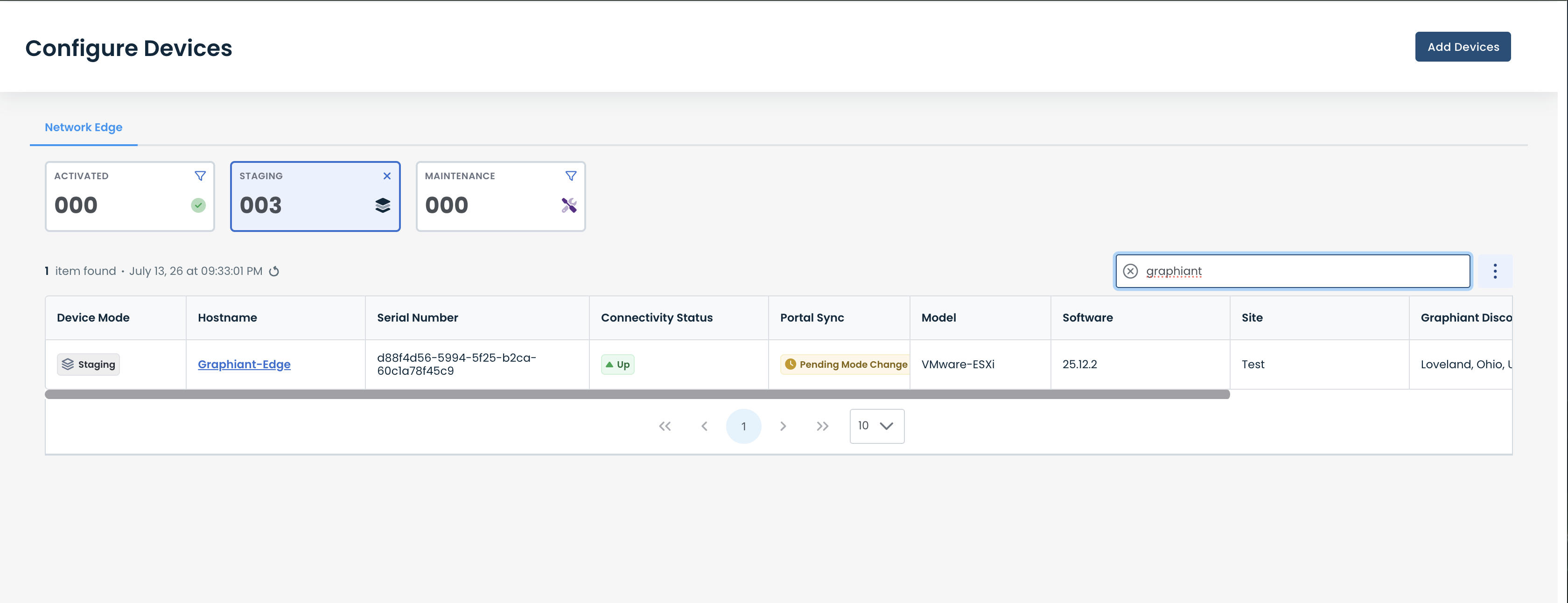This screenshot has height=603, width=1568.
Task: Clear the graphiant search text
Action: (1130, 271)
